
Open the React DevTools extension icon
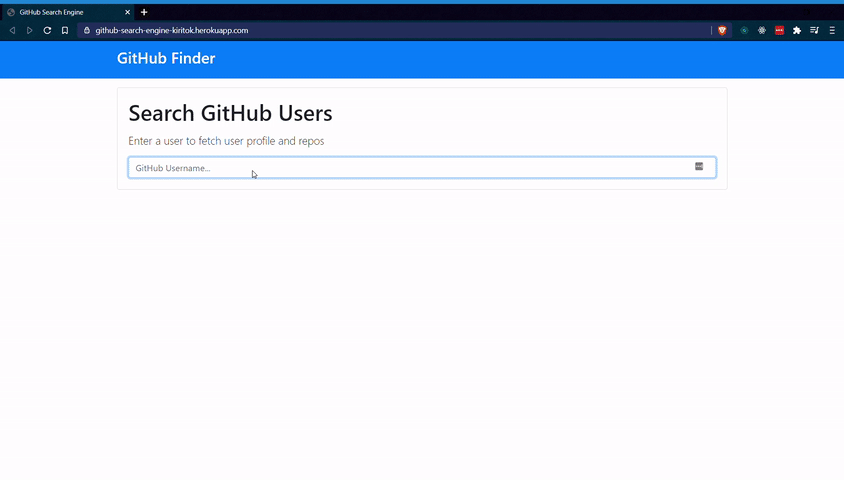[762, 31]
